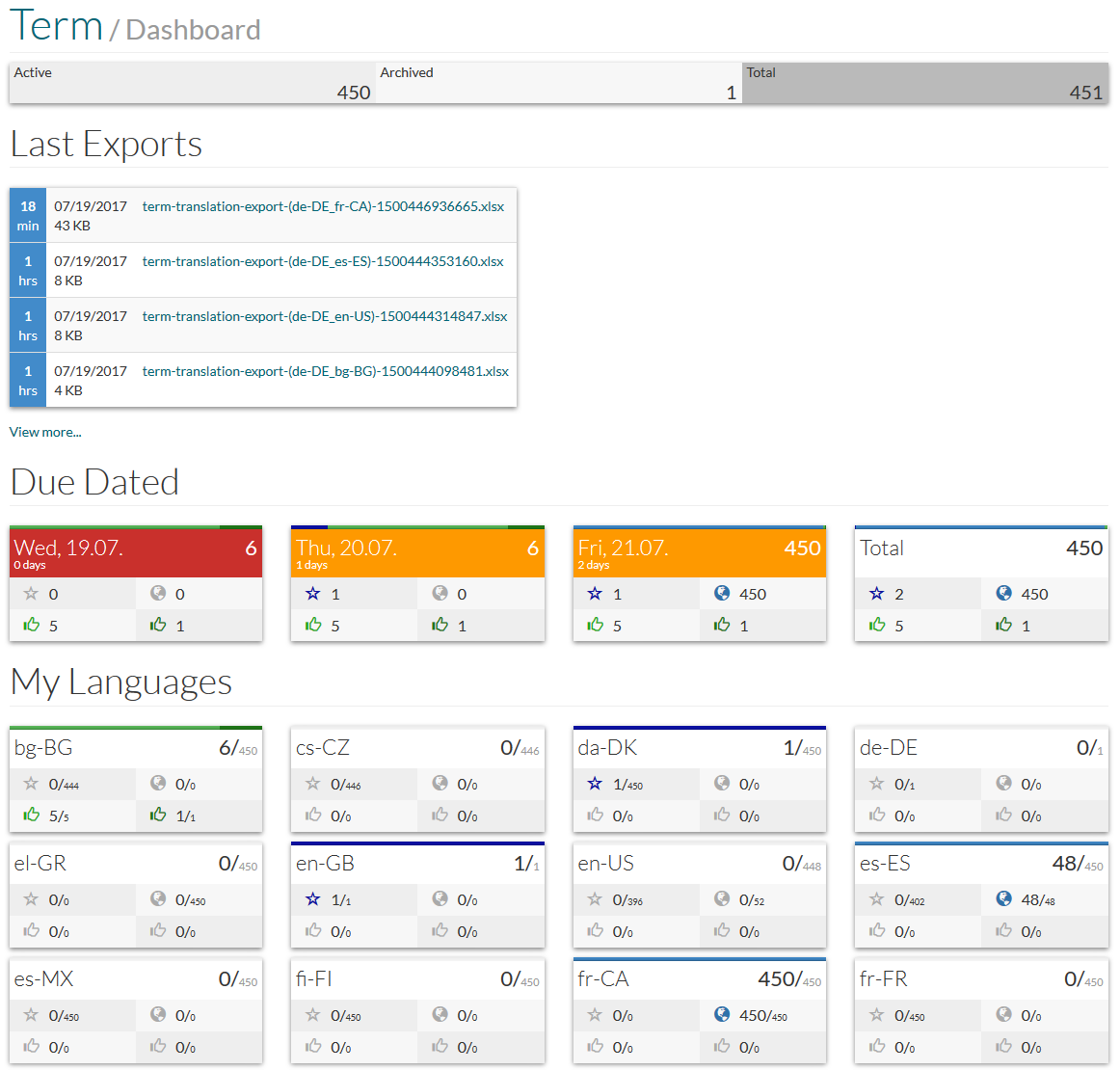Open the orange Thu, 20.07. due date header
Image resolution: width=1120 pixels, height=1070 pixels.
(x=417, y=553)
